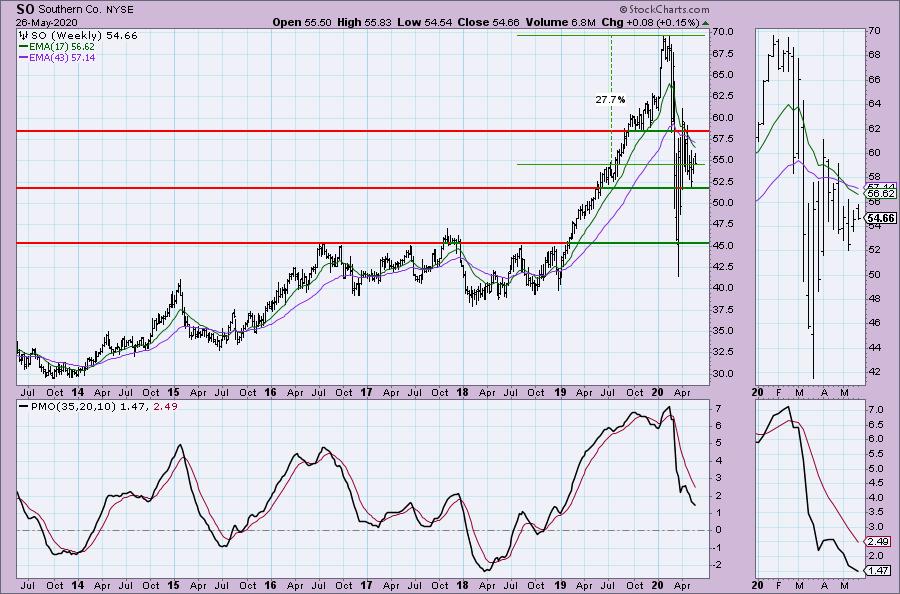The image size is (900, 594).
Task: Click the dashed PMO zero line
Action: (x=300, y=530)
